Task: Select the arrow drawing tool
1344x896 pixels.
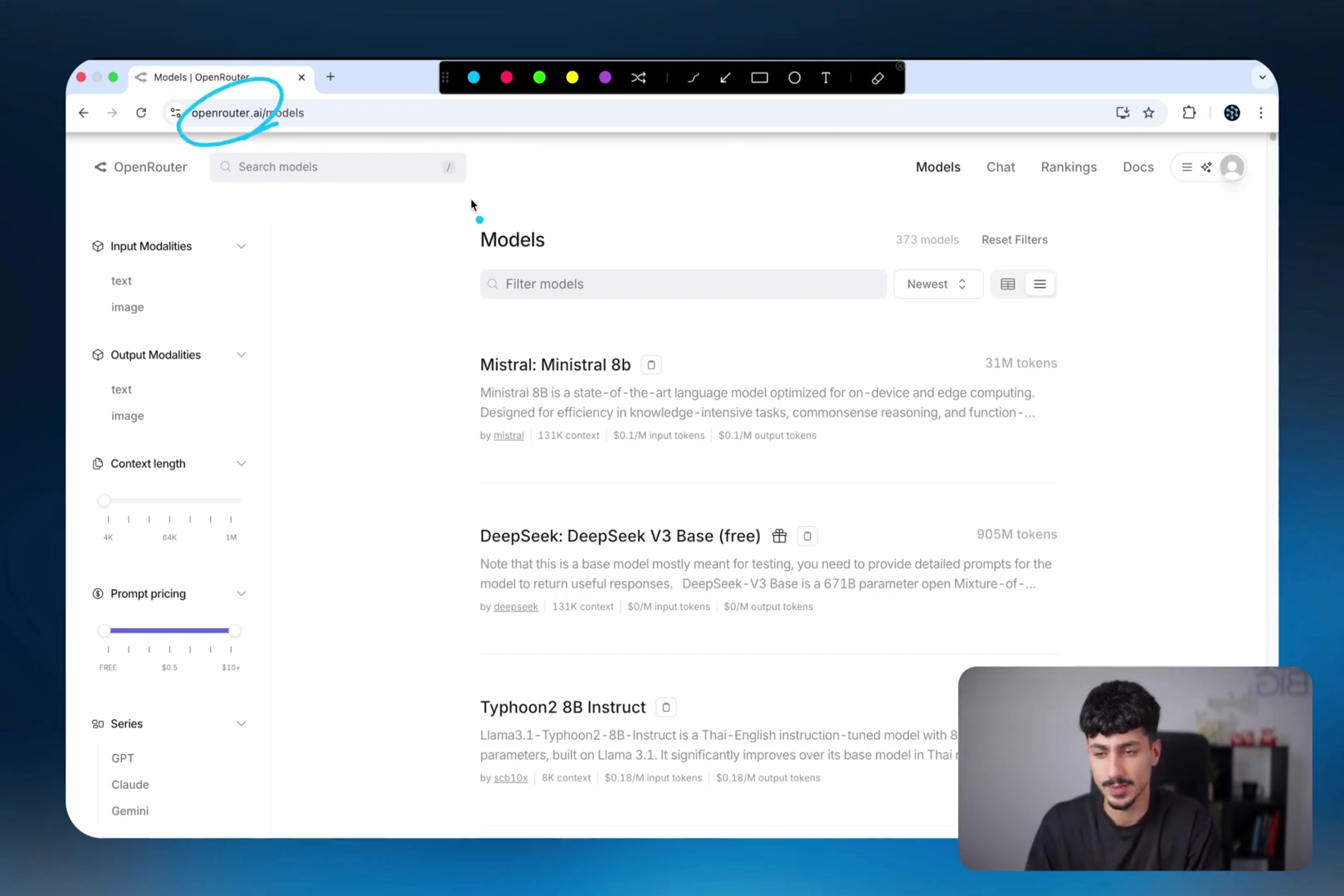Action: click(x=726, y=77)
